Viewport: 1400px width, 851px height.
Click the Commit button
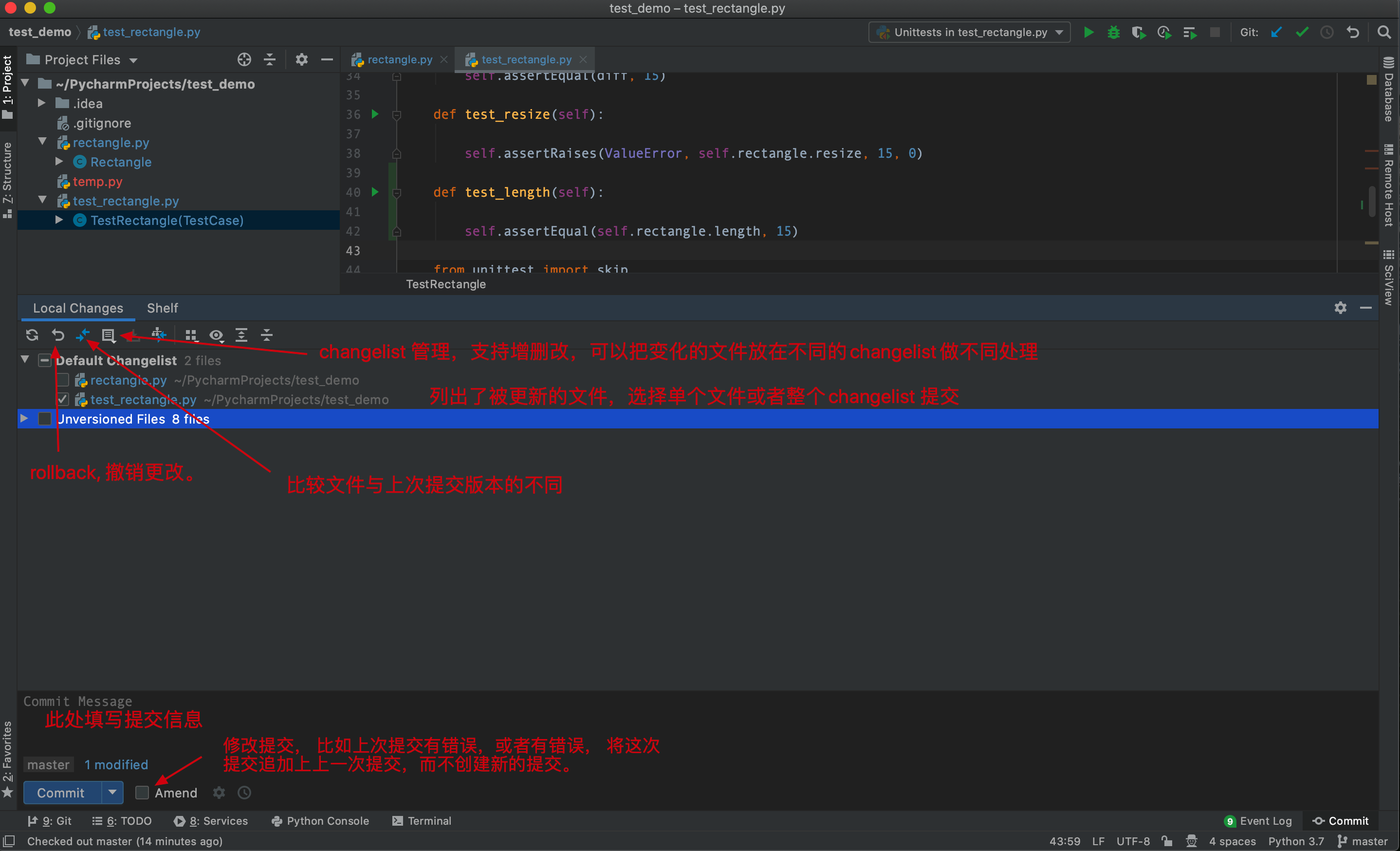61,793
